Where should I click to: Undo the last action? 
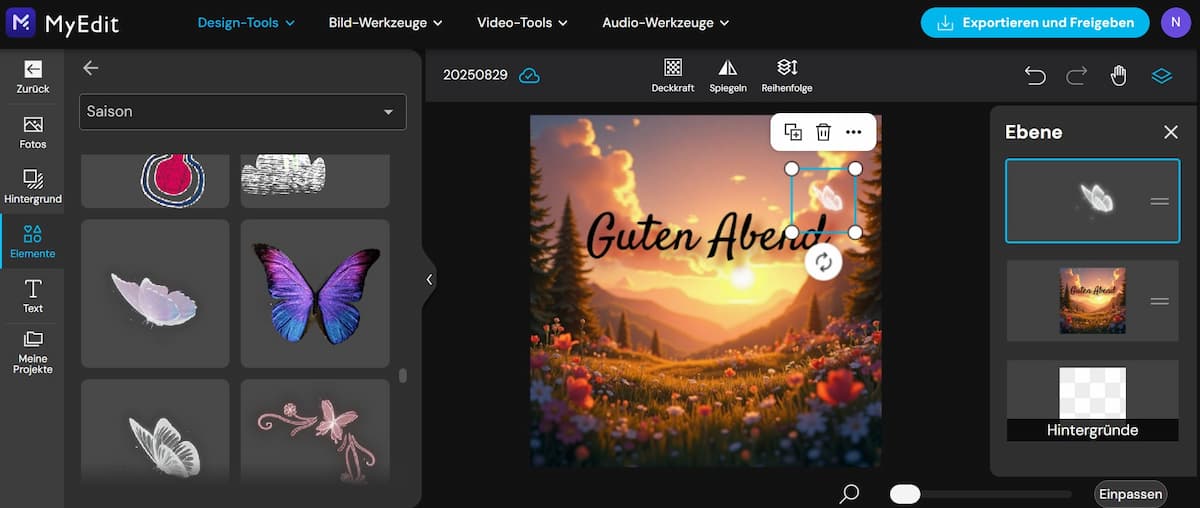point(1035,76)
